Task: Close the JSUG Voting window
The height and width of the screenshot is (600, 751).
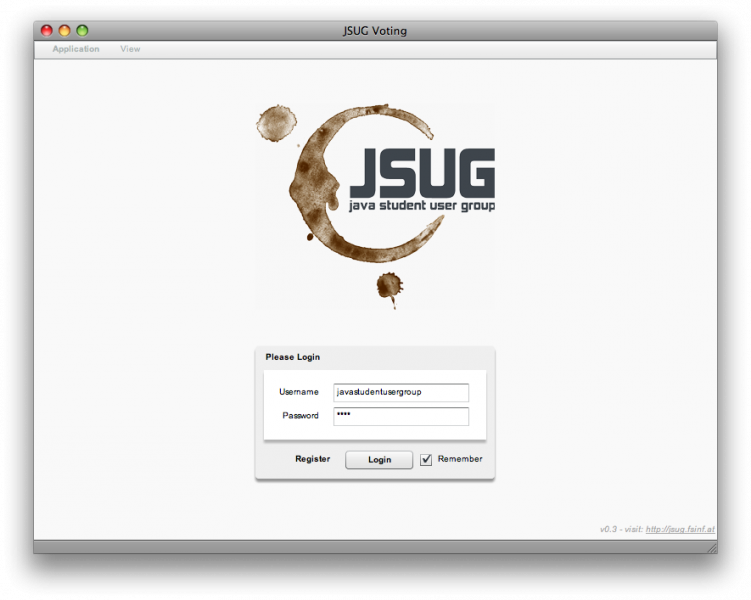Action: coord(46,31)
